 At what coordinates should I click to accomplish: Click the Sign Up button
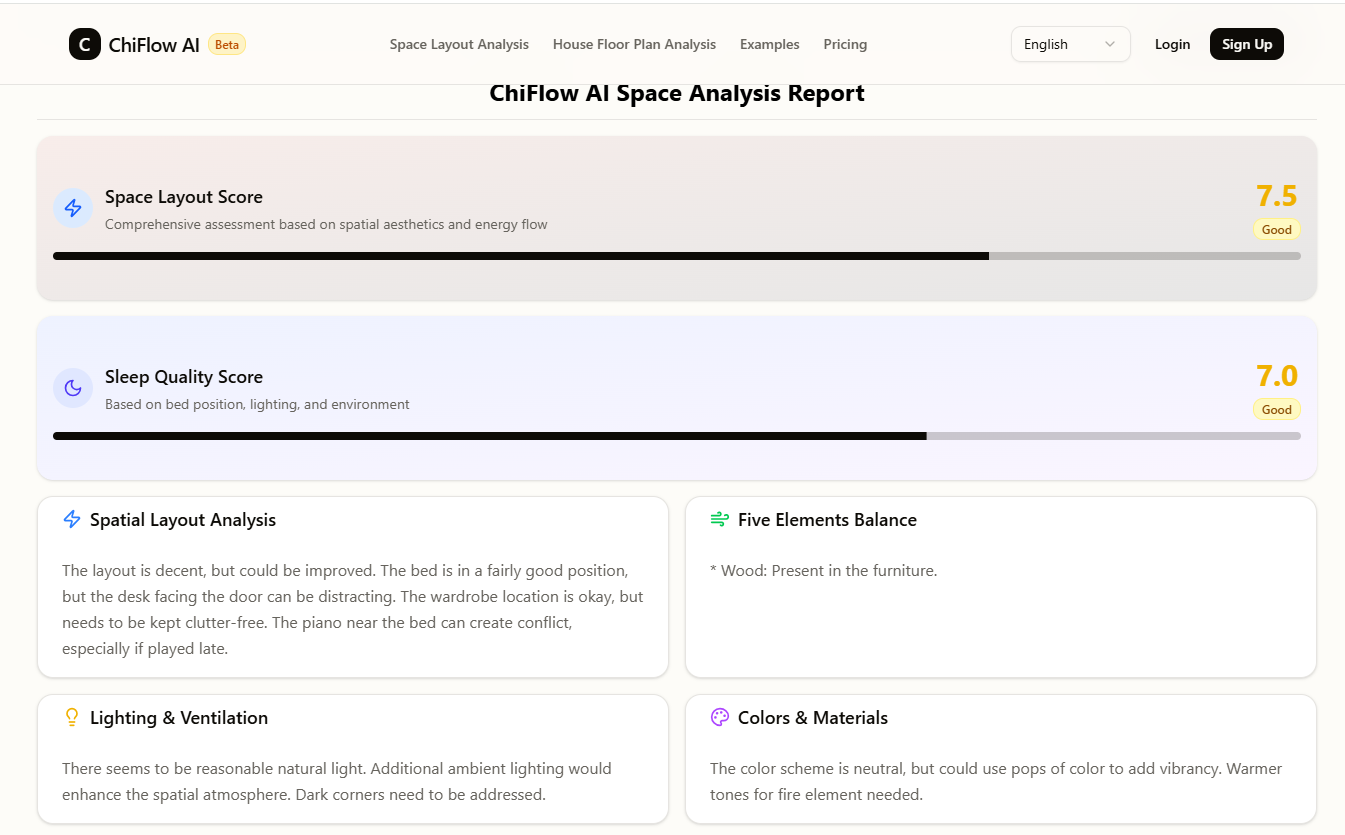pos(1247,44)
